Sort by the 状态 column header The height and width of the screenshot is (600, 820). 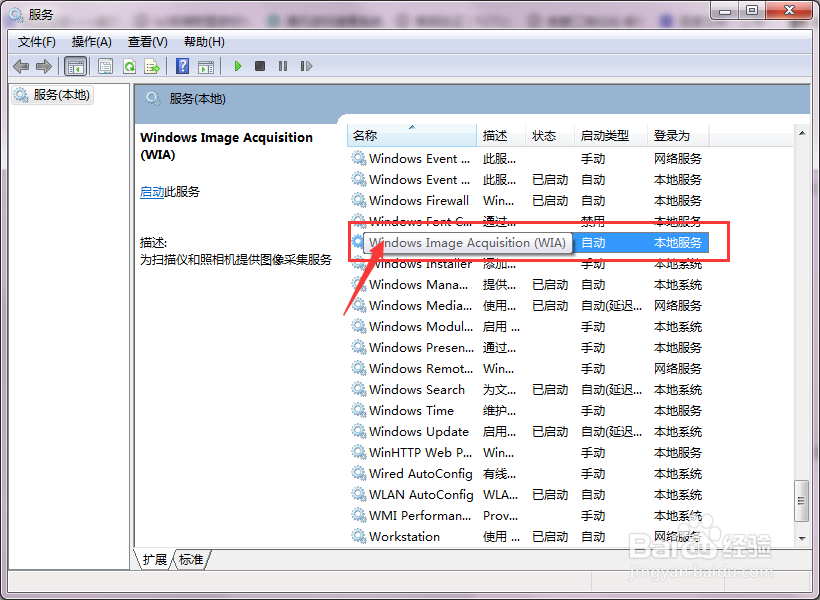pos(550,135)
